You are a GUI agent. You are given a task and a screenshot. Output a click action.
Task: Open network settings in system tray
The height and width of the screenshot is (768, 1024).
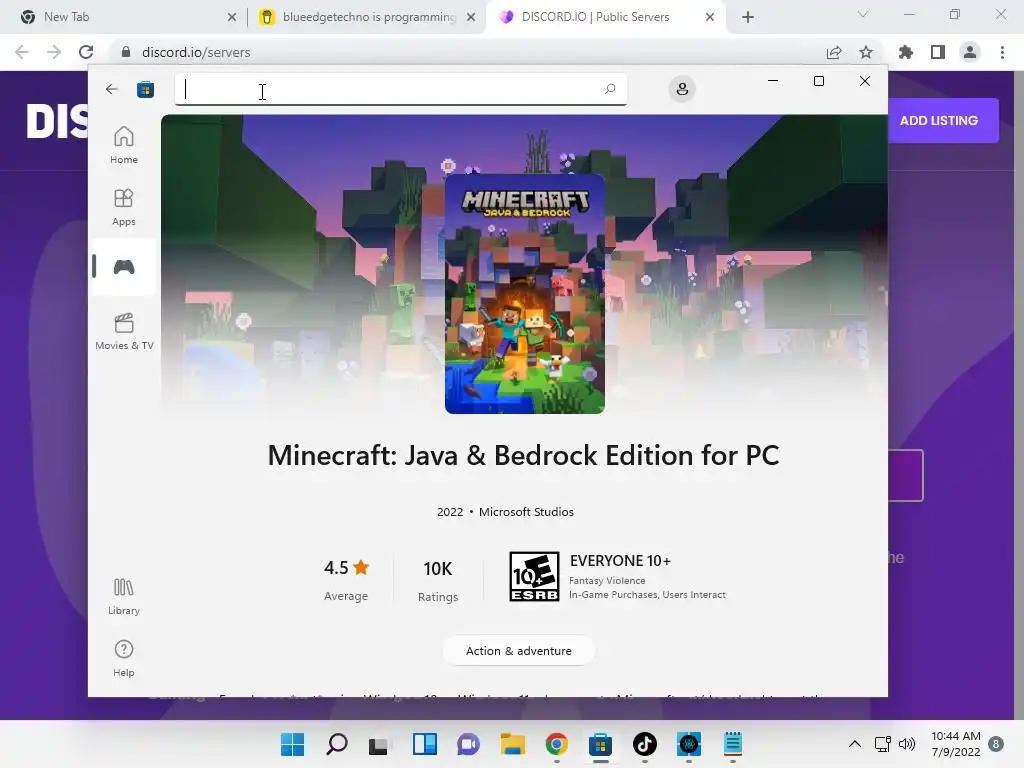click(883, 744)
